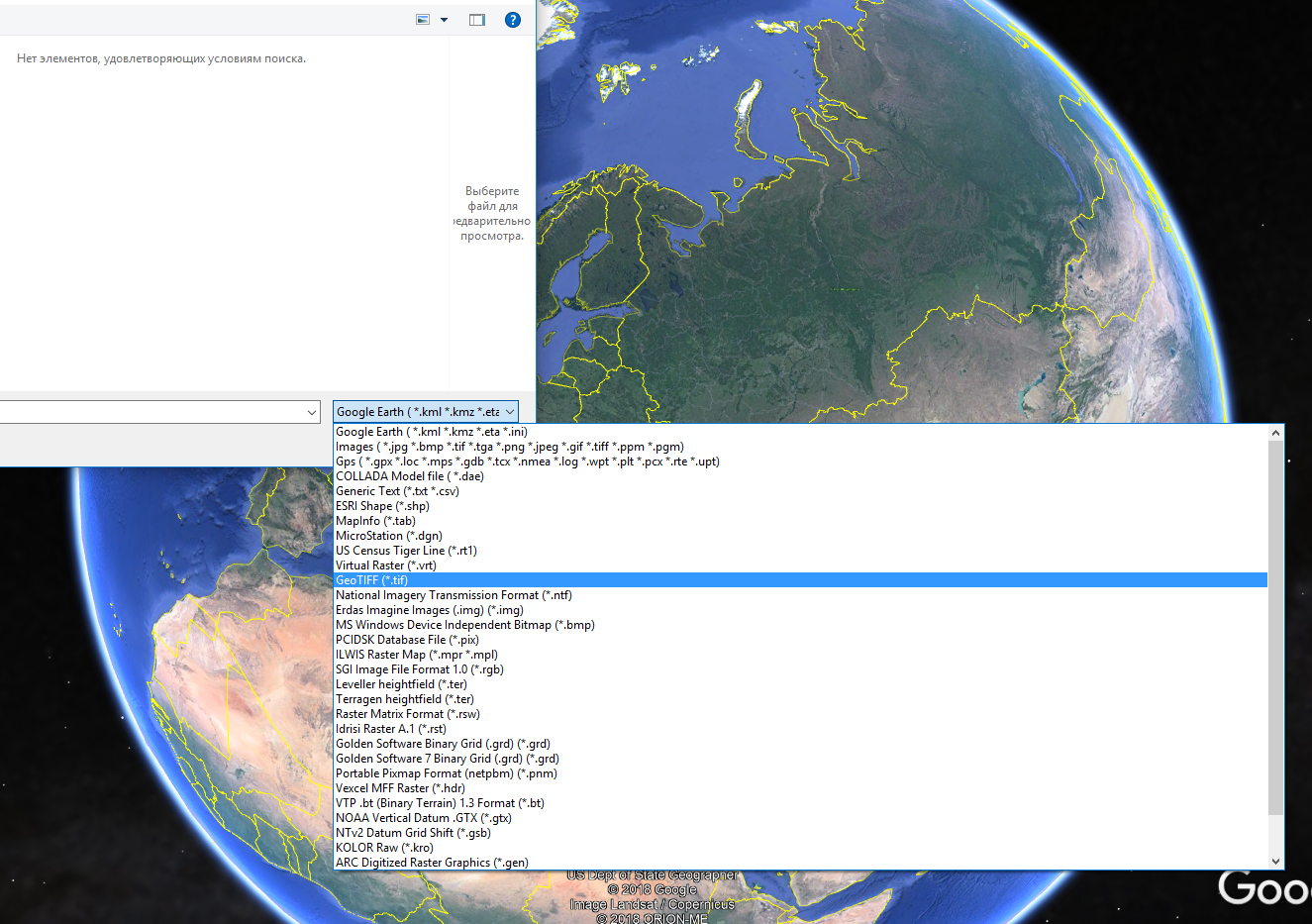Select Google Earth (*.kml *.kmz *.eta *.ini) option
Screen dimensions: 1312x924
(x=800, y=432)
